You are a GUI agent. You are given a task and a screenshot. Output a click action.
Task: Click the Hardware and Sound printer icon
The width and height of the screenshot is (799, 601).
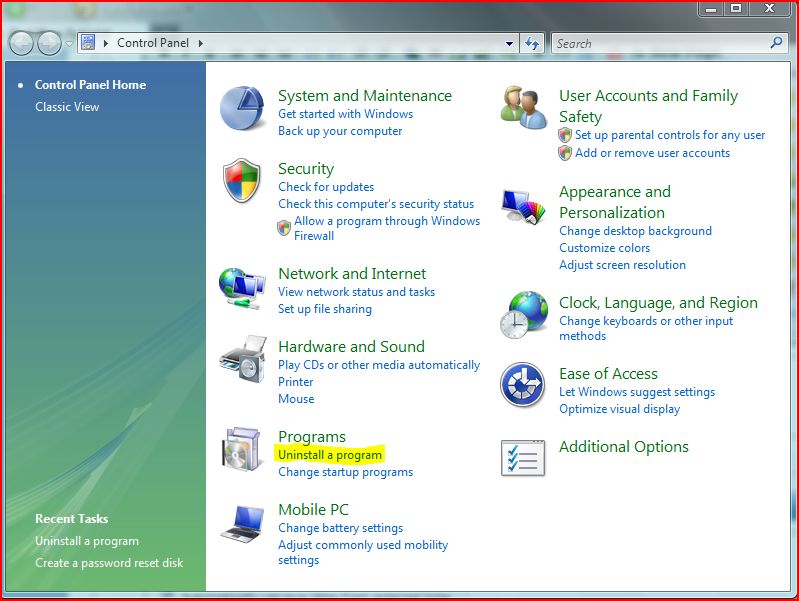[x=244, y=359]
